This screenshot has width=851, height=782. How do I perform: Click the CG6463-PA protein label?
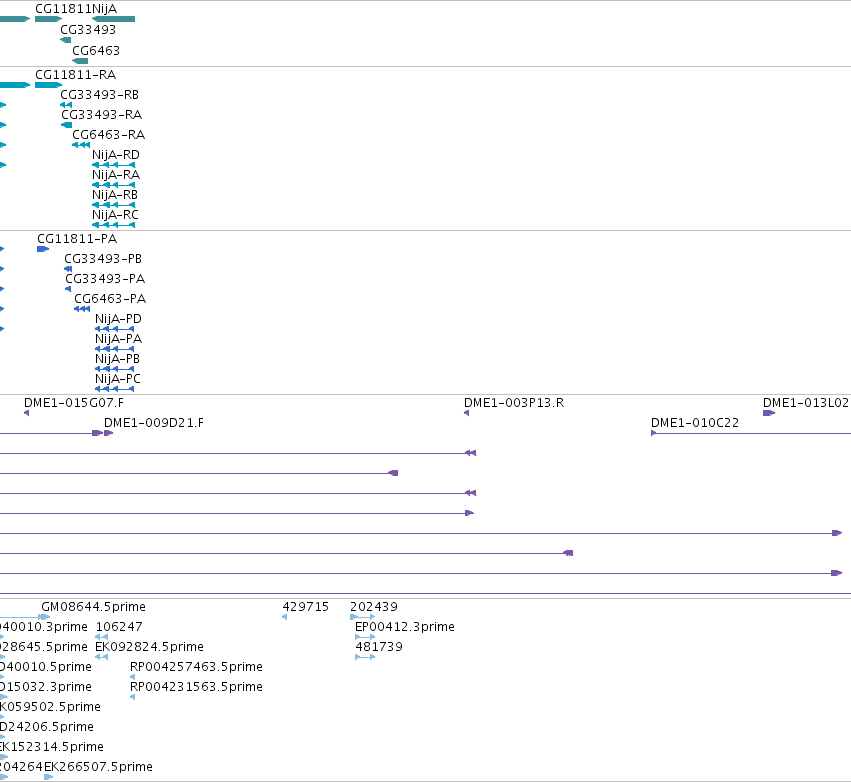click(x=110, y=299)
